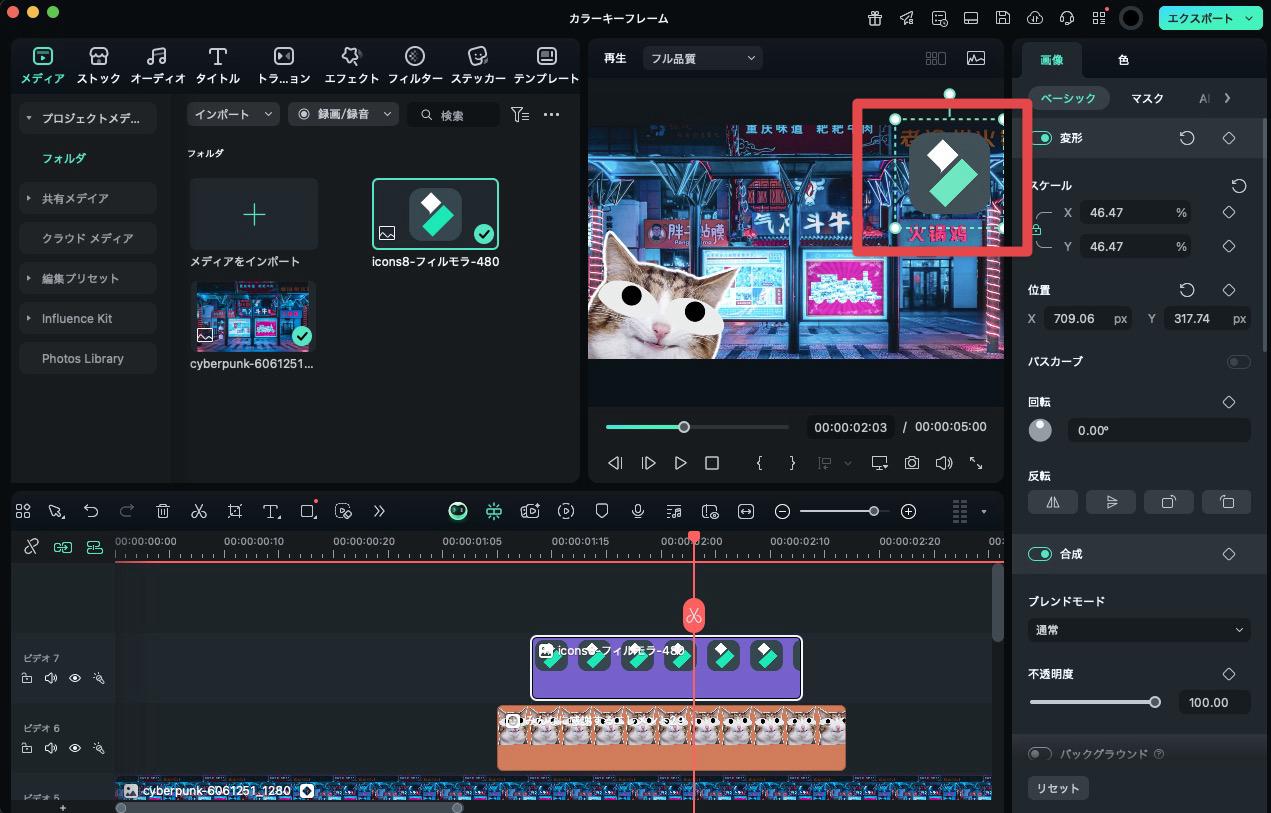Select the Split scissors tool in timeline toolbar
This screenshot has height=813, width=1271.
[199, 511]
